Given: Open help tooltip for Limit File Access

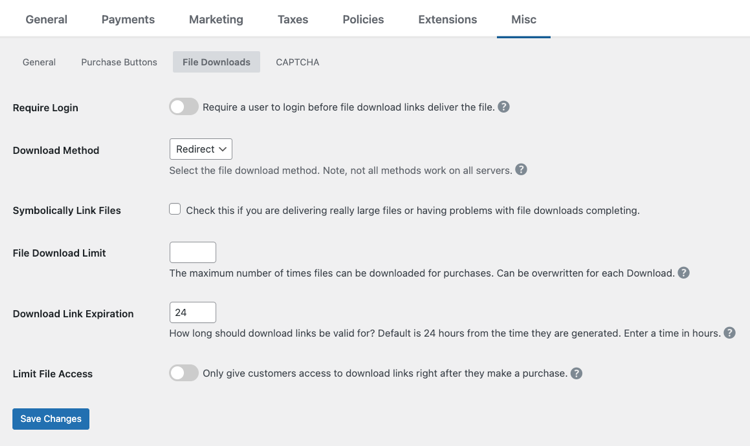Looking at the screenshot, I should (x=576, y=373).
